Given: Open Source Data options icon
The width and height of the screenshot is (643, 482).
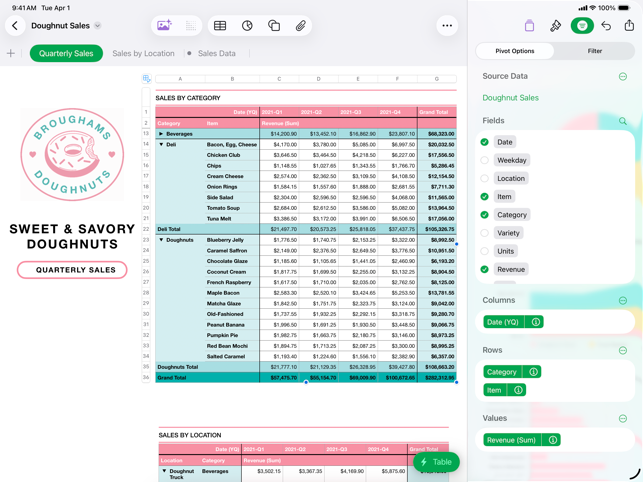Looking at the screenshot, I should (x=622, y=76).
